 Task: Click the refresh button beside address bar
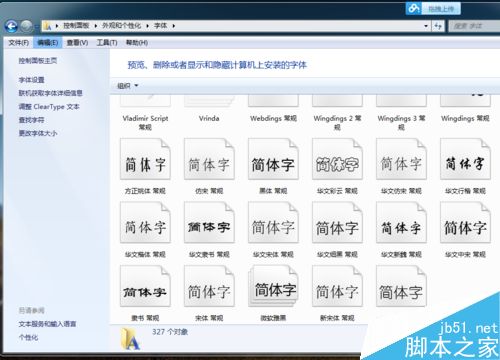coord(438,26)
